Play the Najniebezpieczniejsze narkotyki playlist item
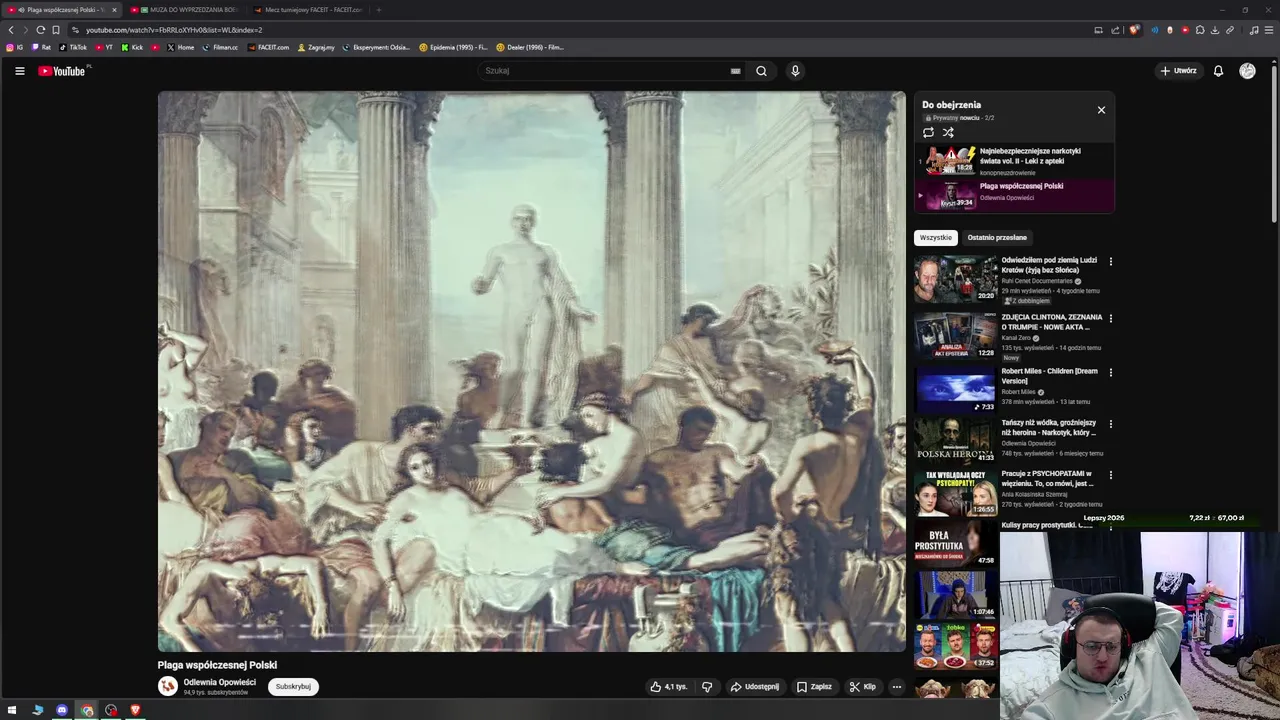Viewport: 1280px width, 720px height. (x=1014, y=161)
